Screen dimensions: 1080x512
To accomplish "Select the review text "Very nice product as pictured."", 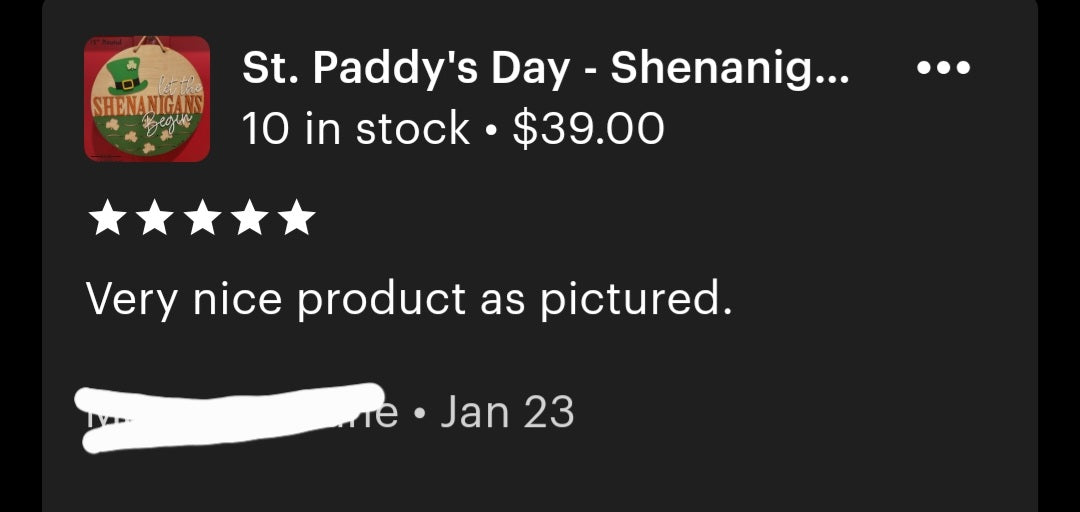I will coord(409,298).
